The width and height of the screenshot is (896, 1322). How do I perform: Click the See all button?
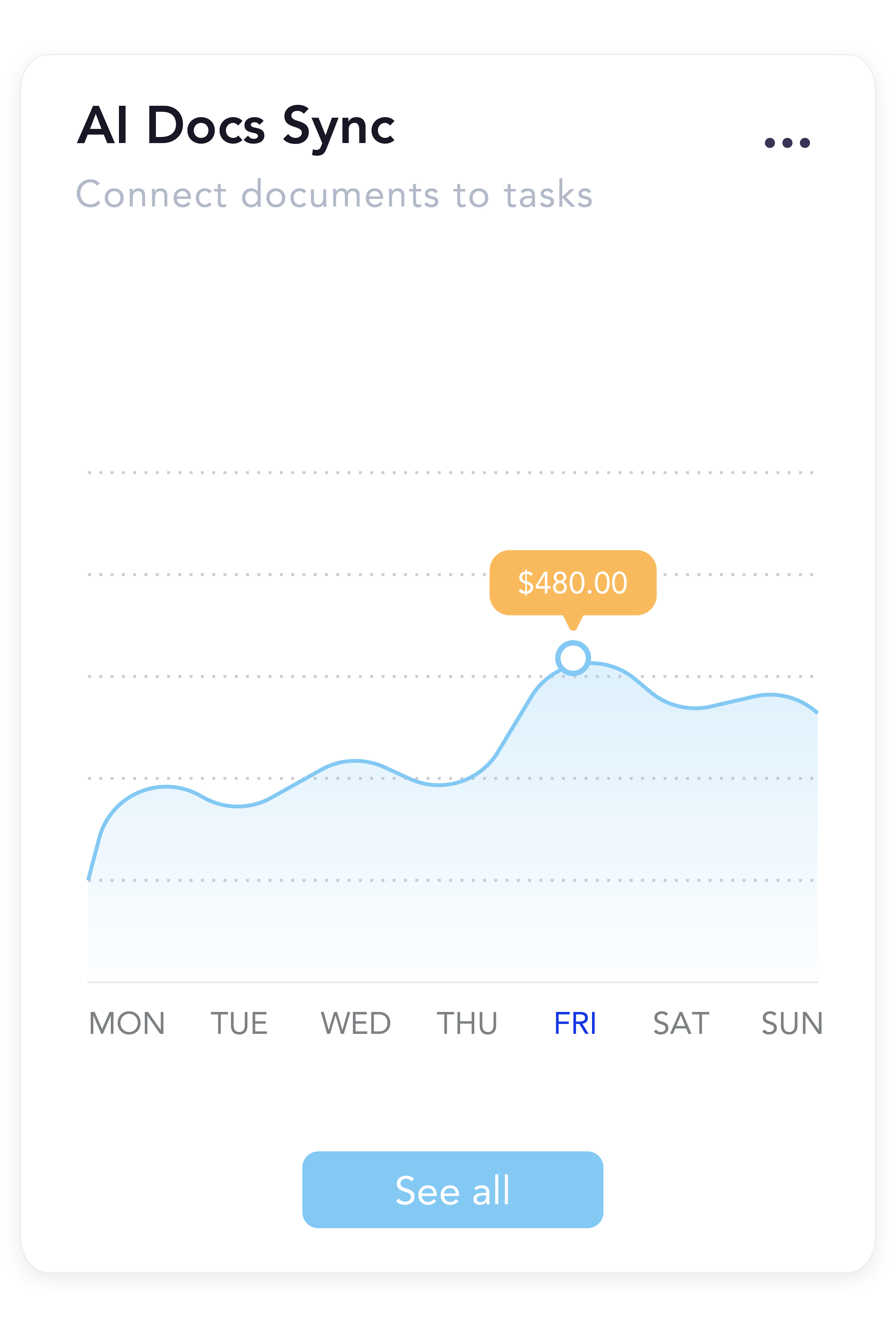click(x=453, y=1190)
